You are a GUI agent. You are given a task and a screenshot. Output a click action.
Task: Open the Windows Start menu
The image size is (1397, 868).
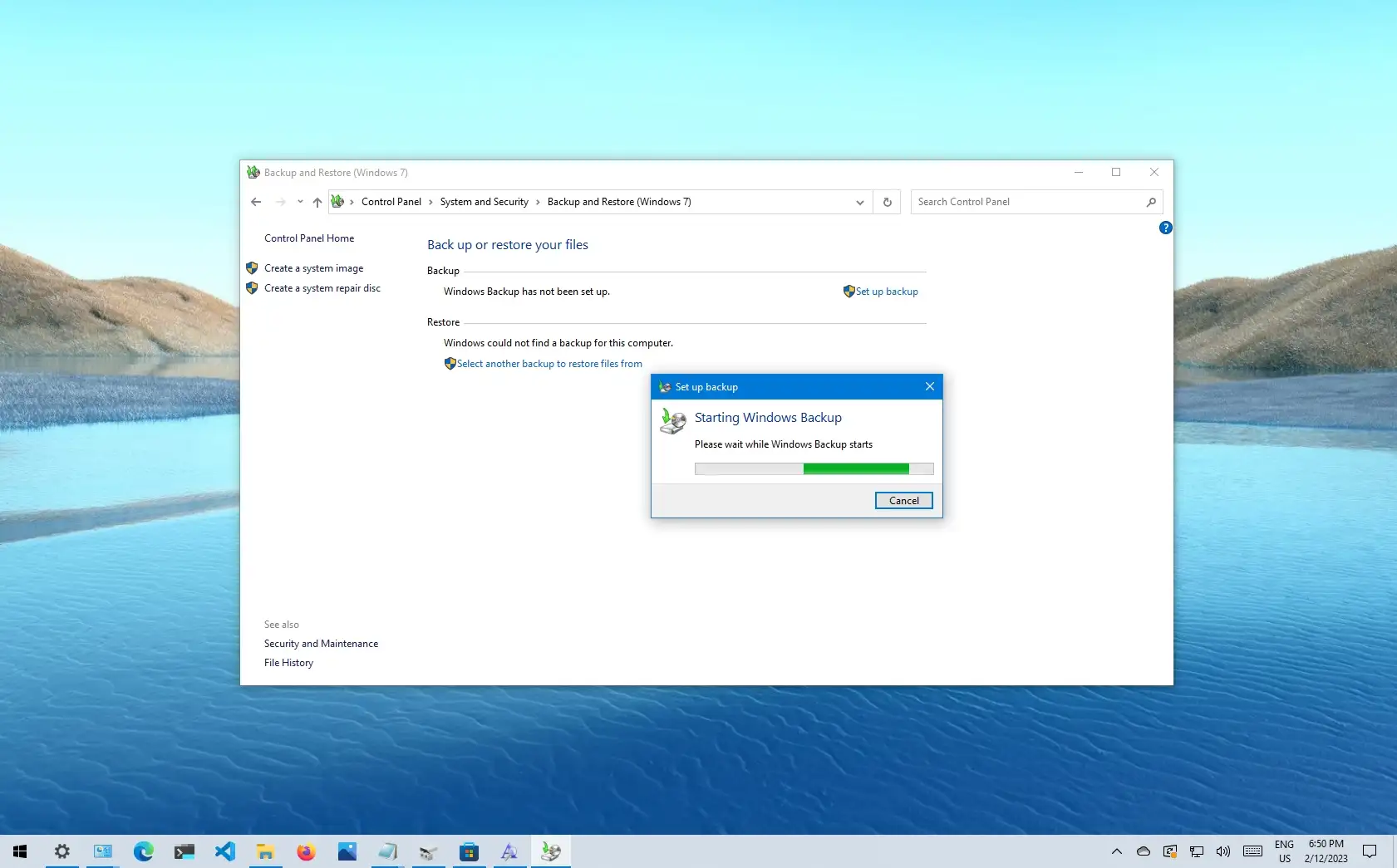[20, 851]
